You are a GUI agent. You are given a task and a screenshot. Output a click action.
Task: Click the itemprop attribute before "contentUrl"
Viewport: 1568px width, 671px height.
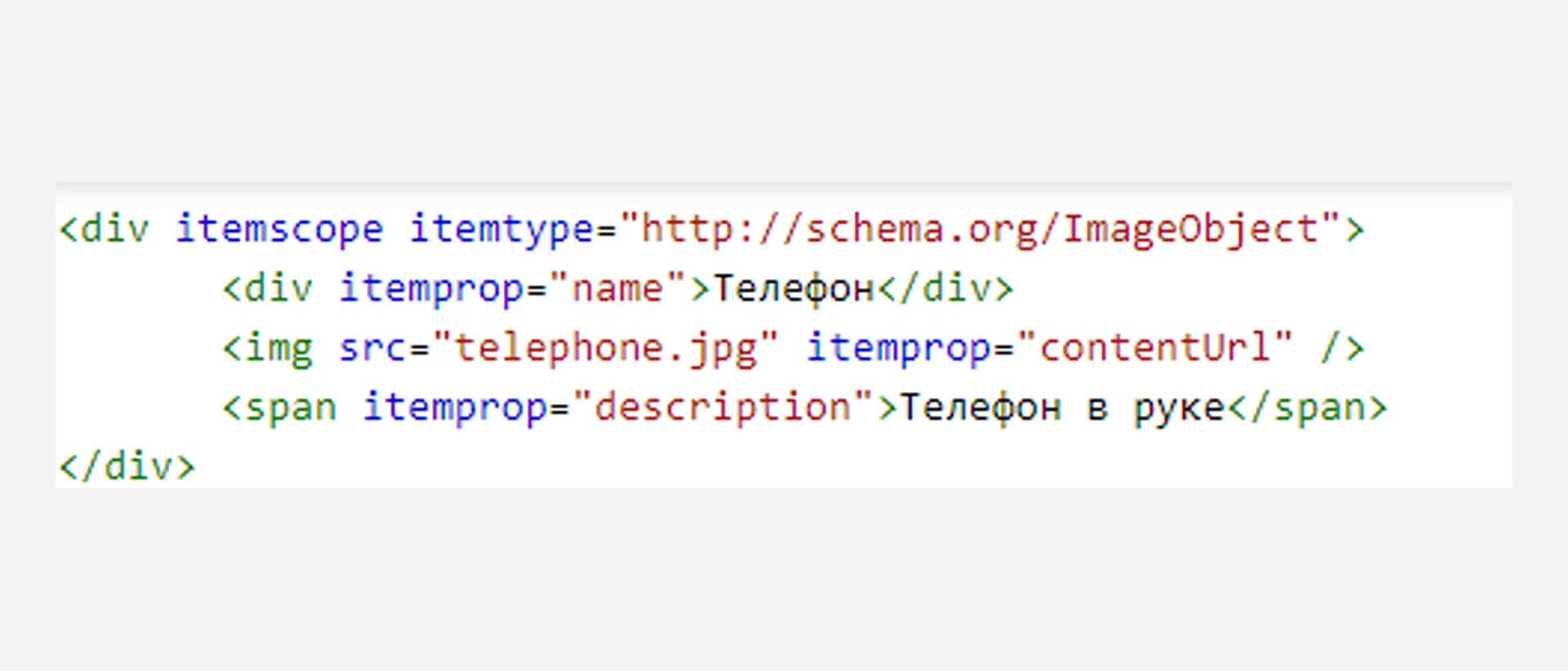[x=898, y=349]
